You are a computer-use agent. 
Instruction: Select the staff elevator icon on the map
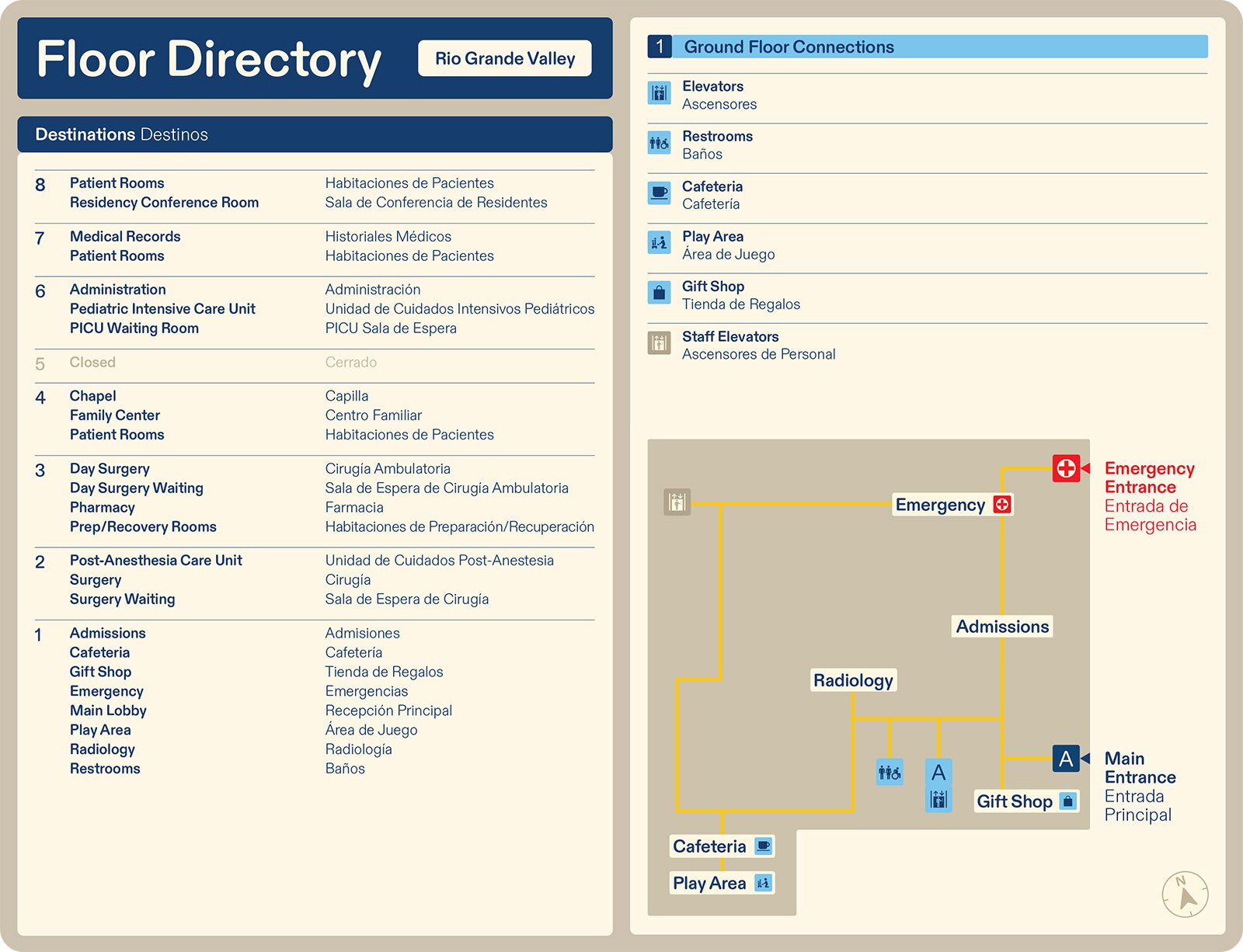pyautogui.click(x=676, y=503)
